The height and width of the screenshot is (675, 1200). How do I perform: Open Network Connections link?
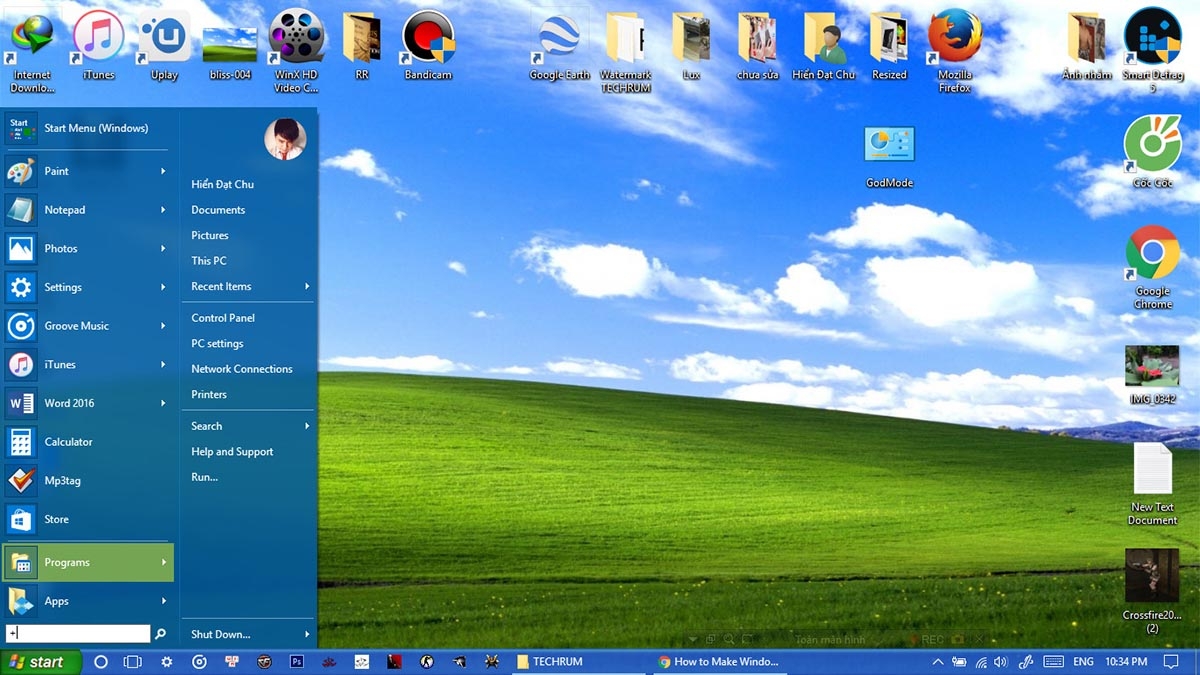(242, 369)
